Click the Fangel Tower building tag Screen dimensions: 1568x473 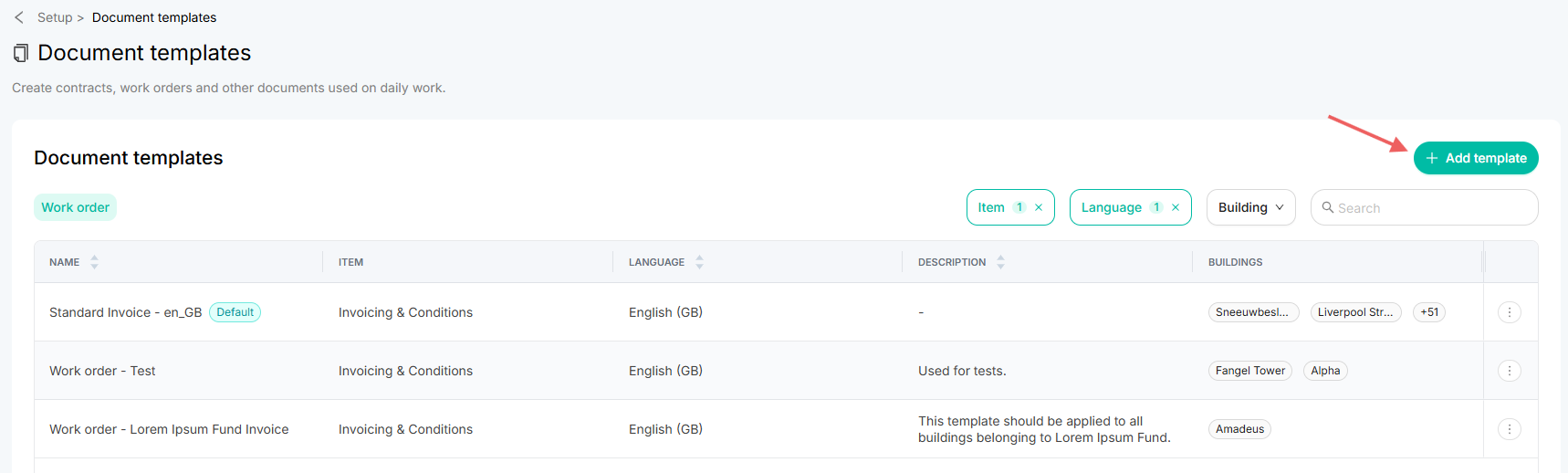pyautogui.click(x=1250, y=371)
